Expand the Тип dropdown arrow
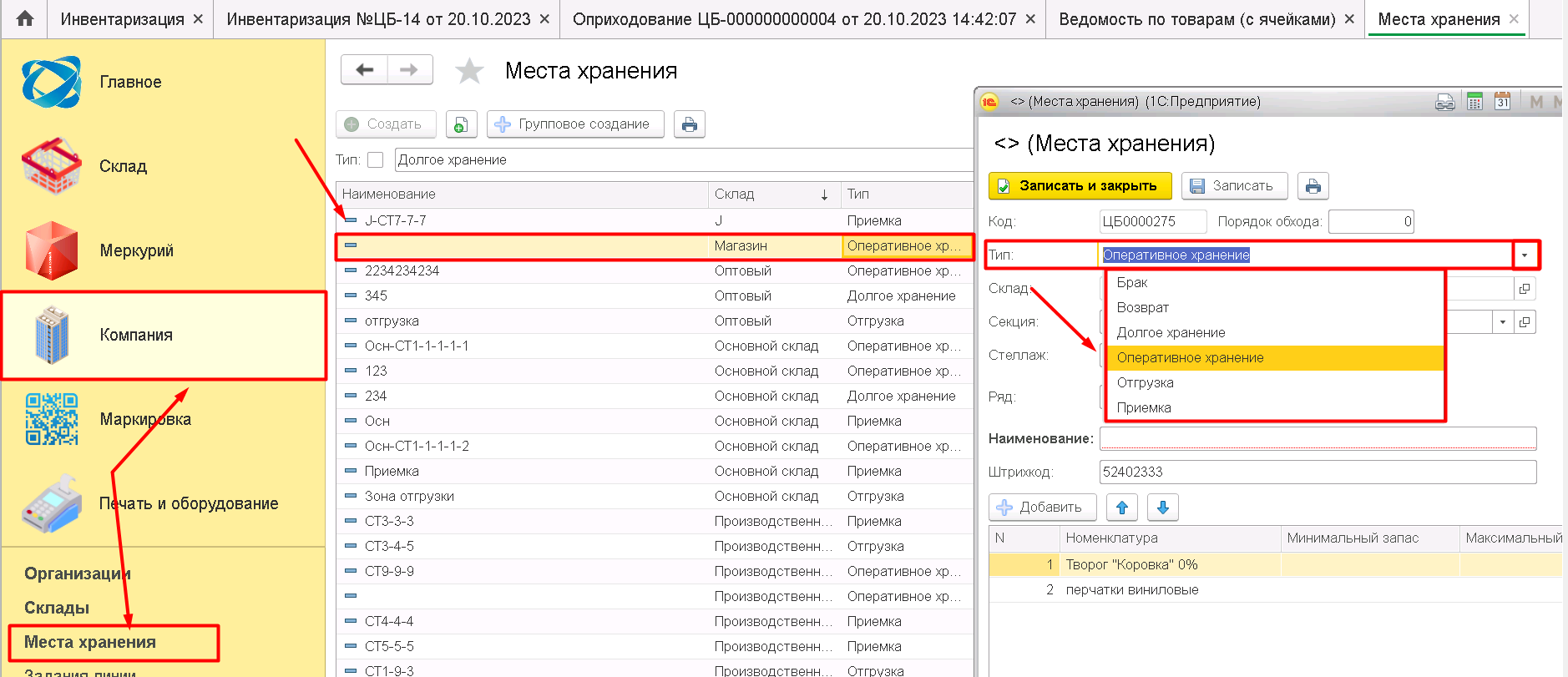Screen dimensions: 1568x677 pyautogui.click(x=1525, y=255)
